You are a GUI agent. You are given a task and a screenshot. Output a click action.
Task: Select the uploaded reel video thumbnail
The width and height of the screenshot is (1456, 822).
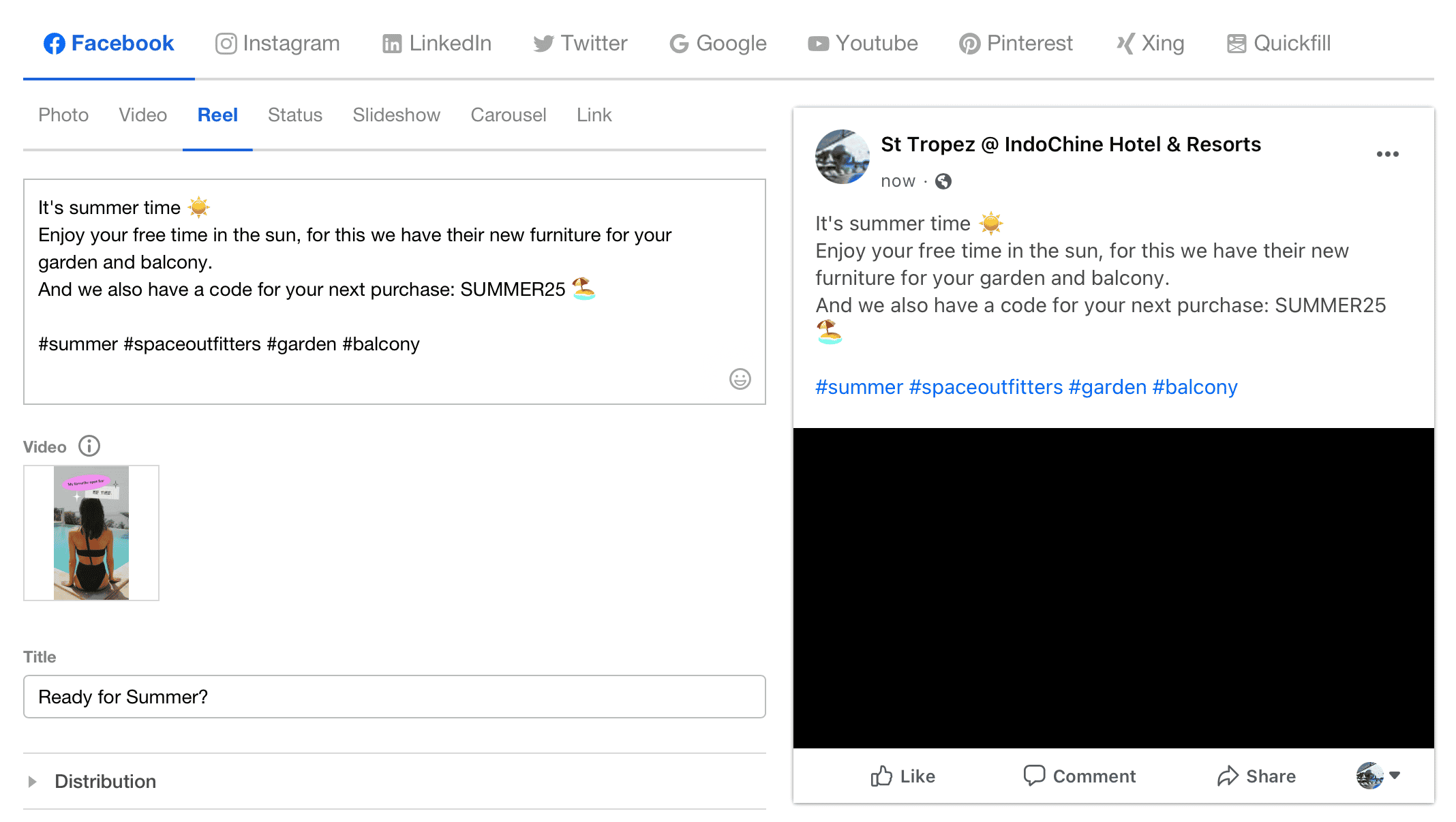coord(91,533)
